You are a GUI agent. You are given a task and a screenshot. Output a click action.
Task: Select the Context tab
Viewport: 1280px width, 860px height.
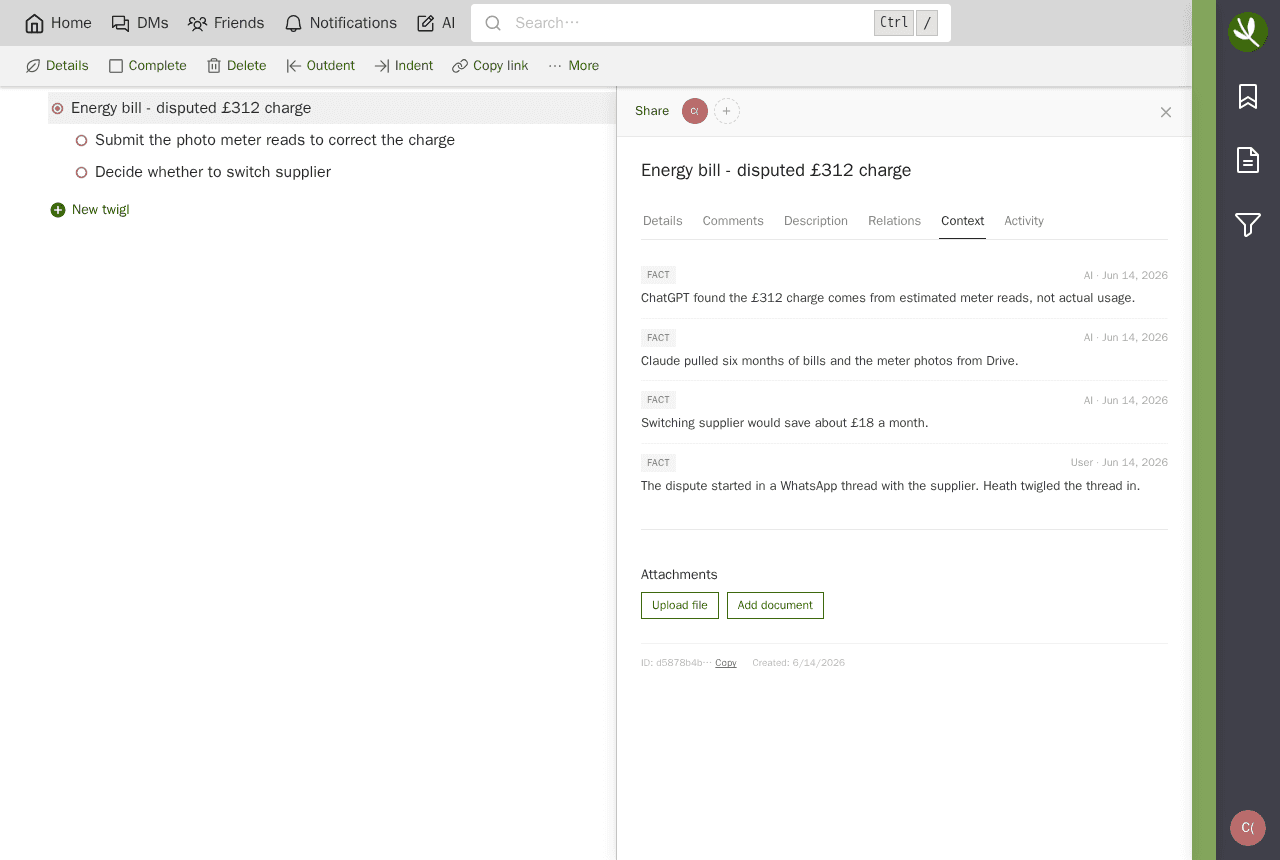[962, 221]
